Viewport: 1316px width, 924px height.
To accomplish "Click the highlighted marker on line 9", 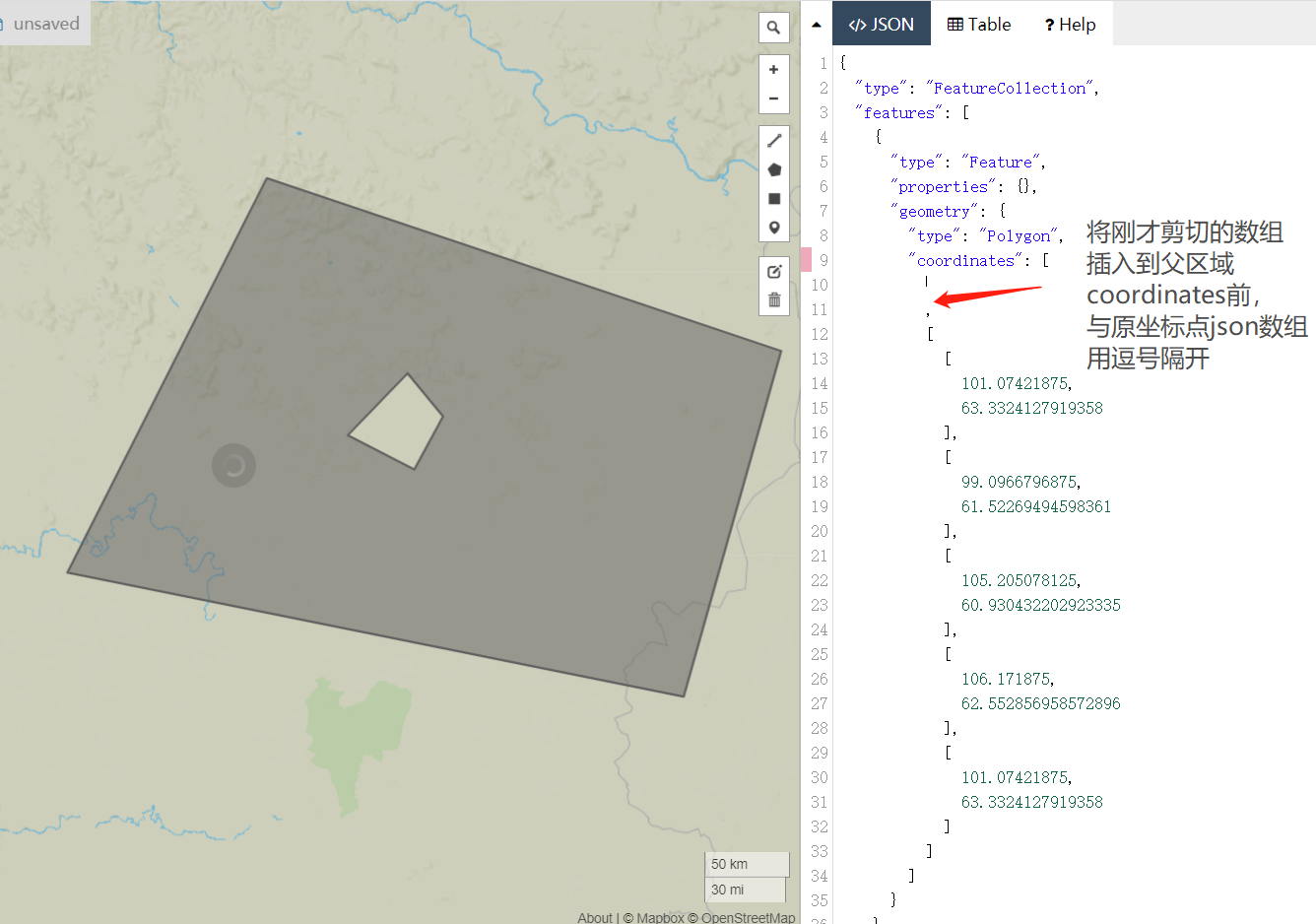I will coord(807,259).
